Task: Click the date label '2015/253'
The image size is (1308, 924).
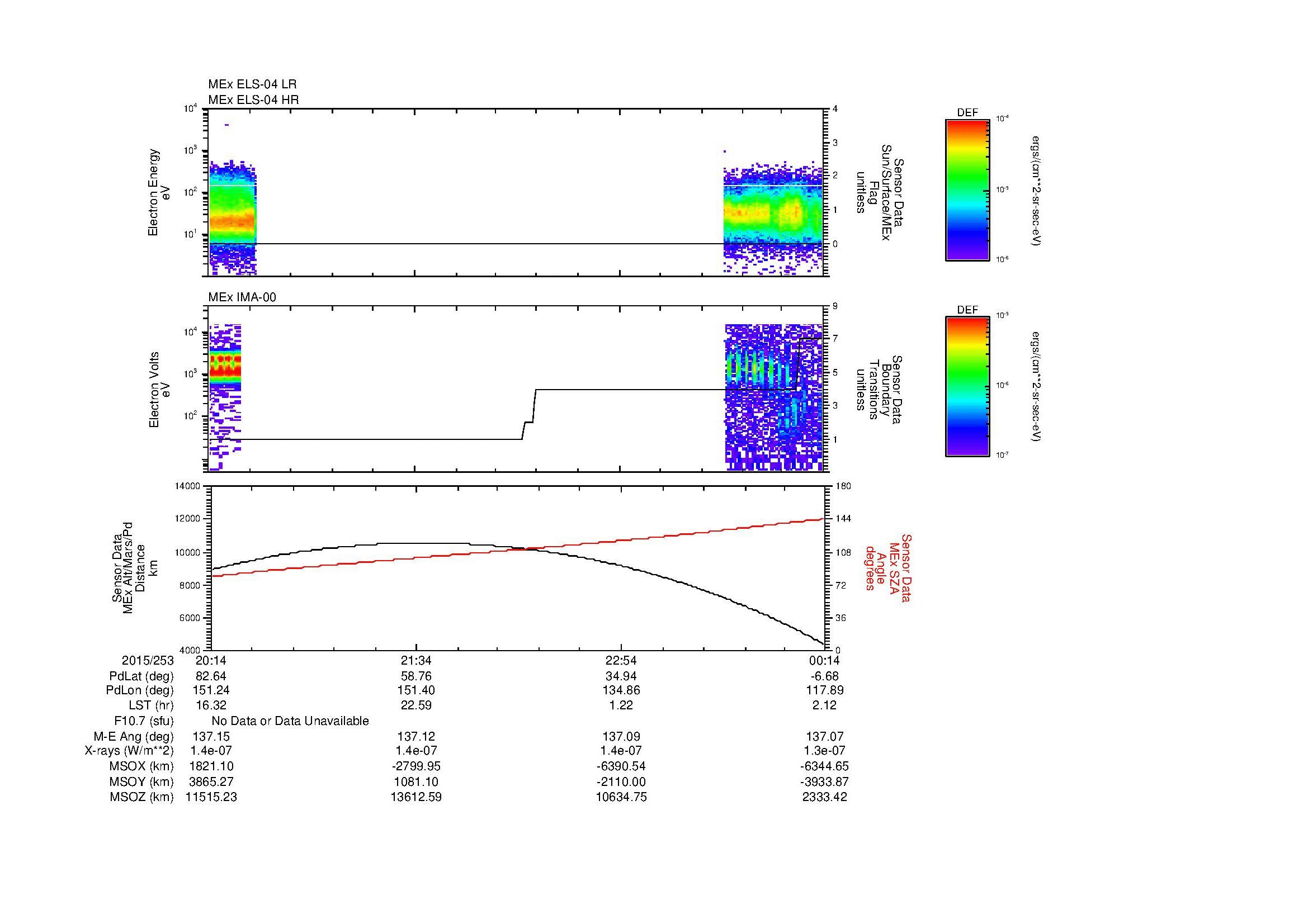Action: tap(148, 661)
